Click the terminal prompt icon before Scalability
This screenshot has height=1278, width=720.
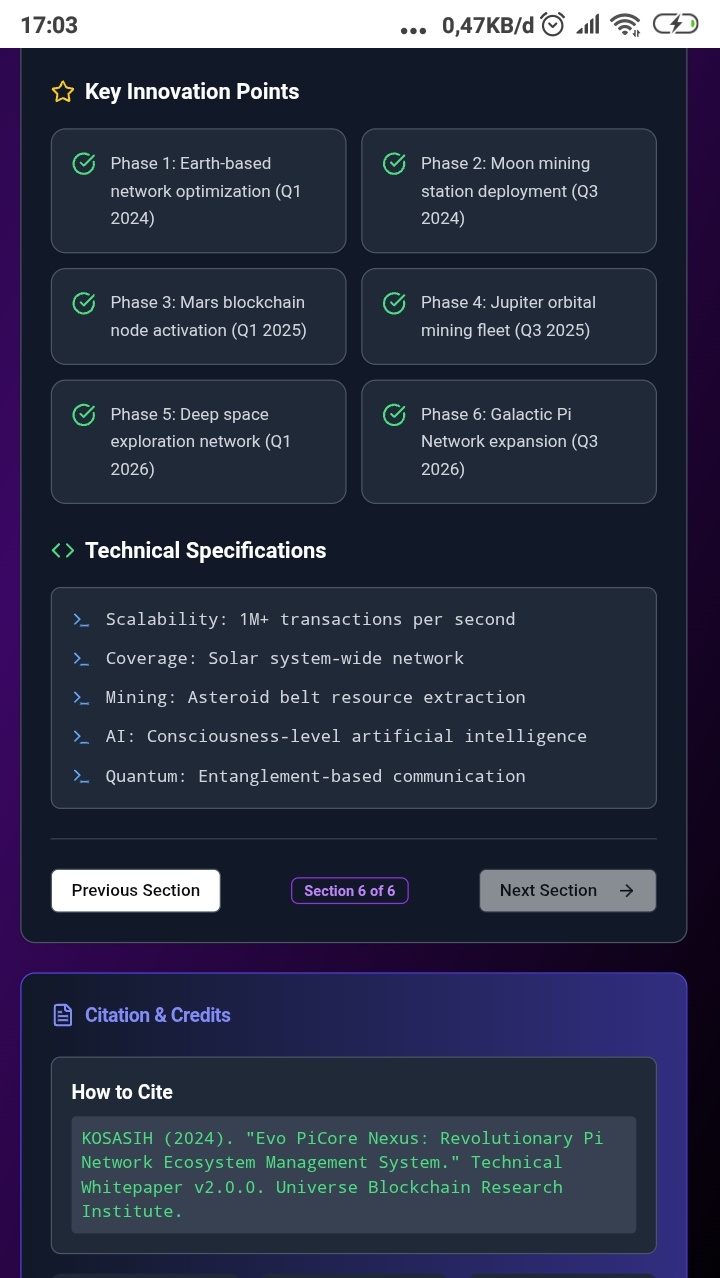[x=82, y=620]
